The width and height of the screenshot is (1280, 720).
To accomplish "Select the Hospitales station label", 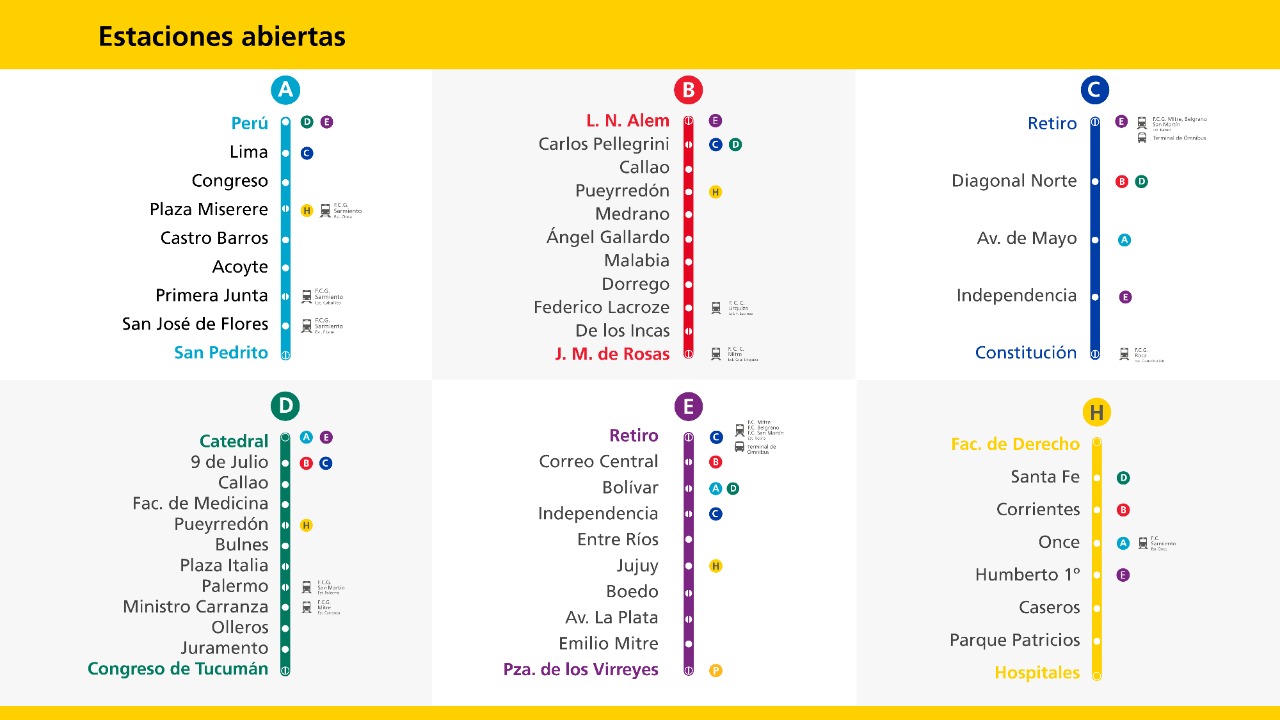I will 1037,673.
